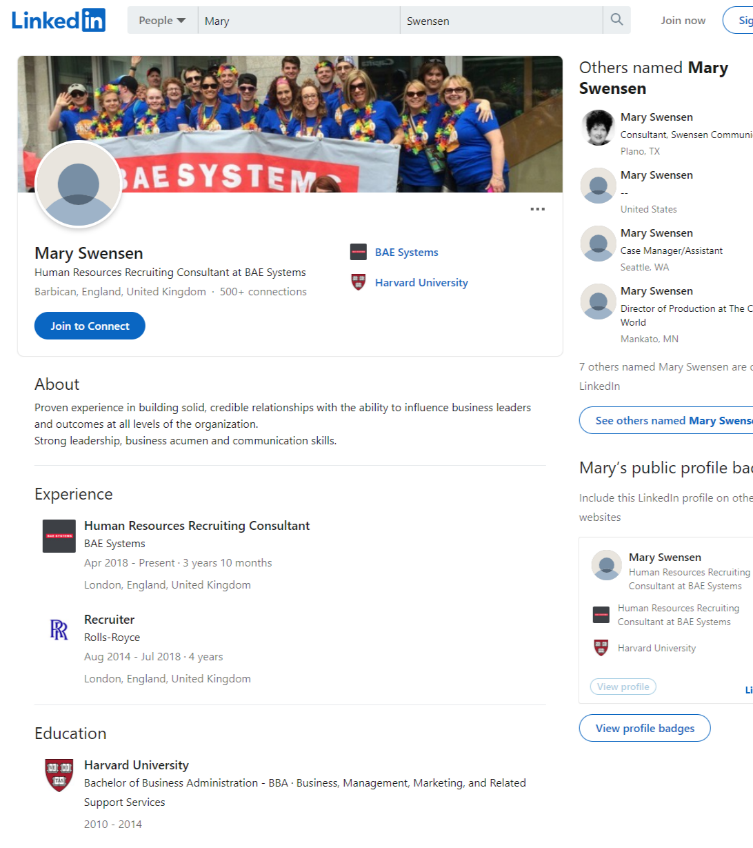This screenshot has height=848, width=753.
Task: Click BAE Systems logo in Experience section
Action: pyautogui.click(x=59, y=536)
